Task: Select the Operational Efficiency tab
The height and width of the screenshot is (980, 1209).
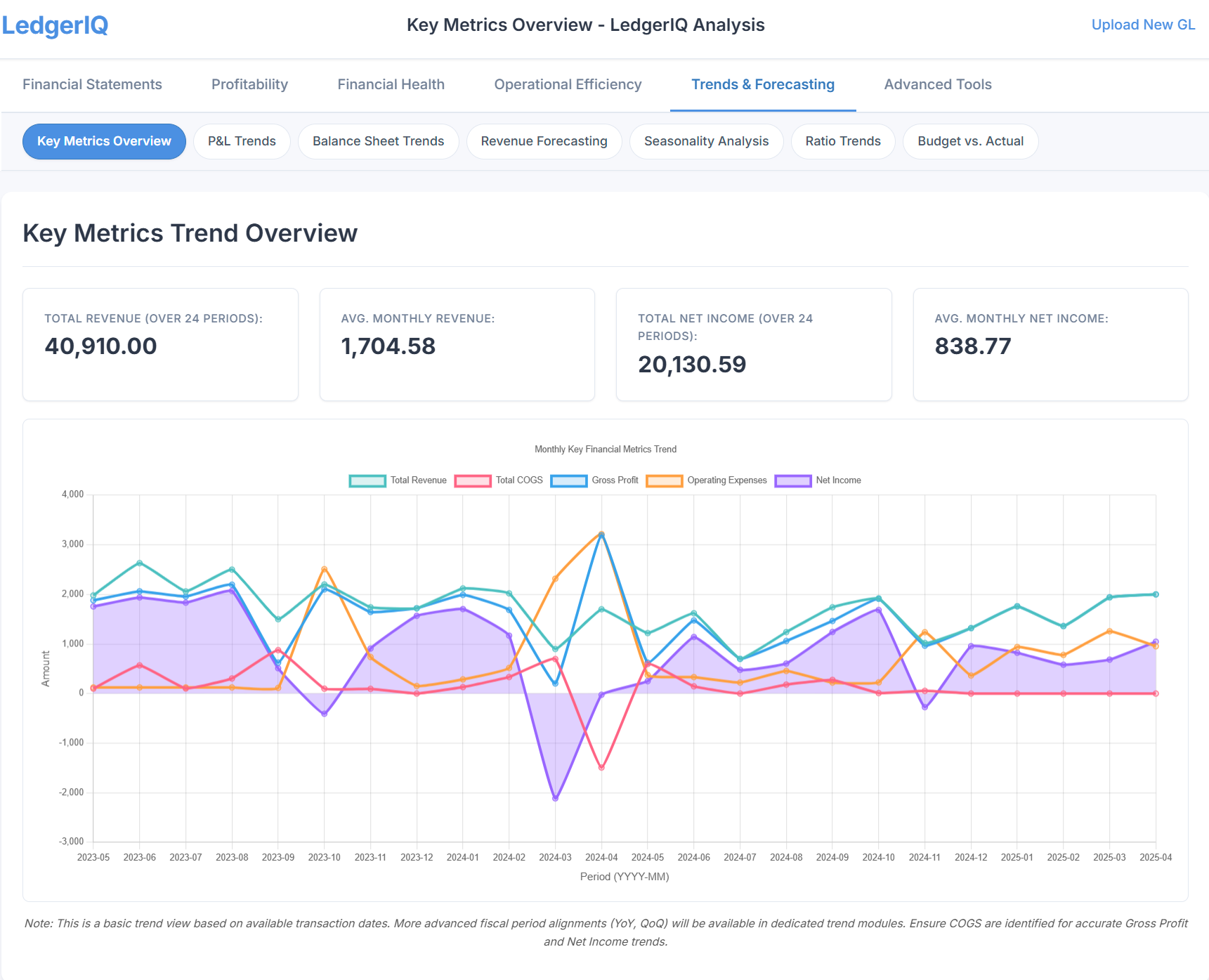Action: pos(568,84)
